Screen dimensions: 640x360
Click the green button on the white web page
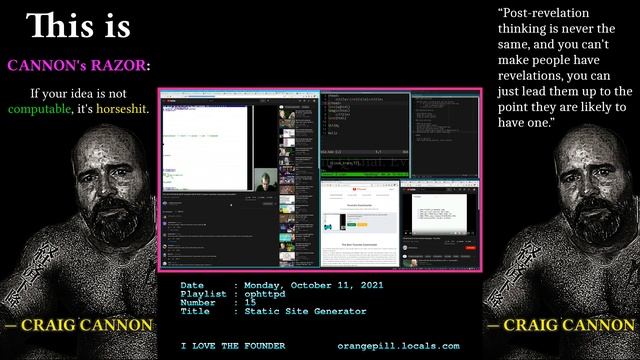click(351, 224)
